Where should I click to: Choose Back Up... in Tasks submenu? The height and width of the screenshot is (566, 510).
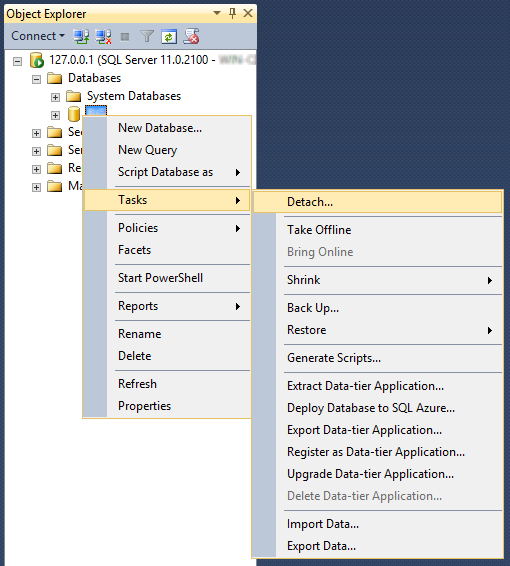pyautogui.click(x=378, y=308)
